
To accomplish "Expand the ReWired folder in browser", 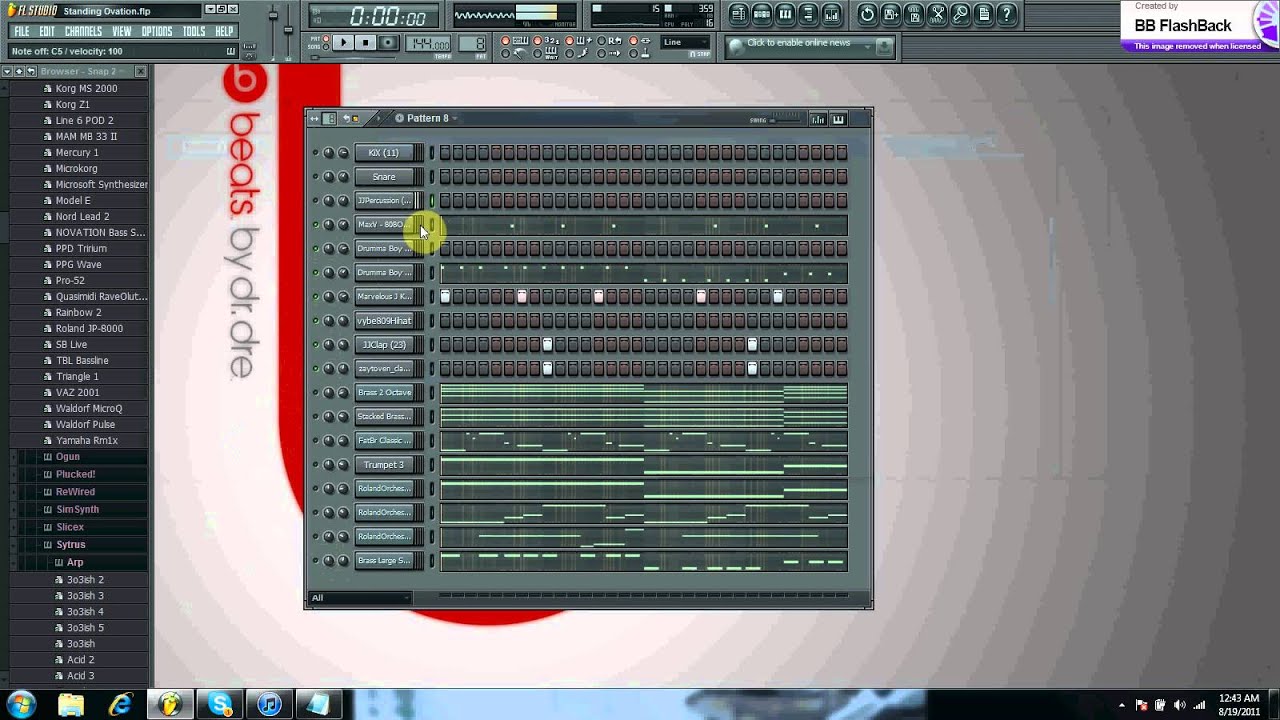I will click(x=76, y=492).
